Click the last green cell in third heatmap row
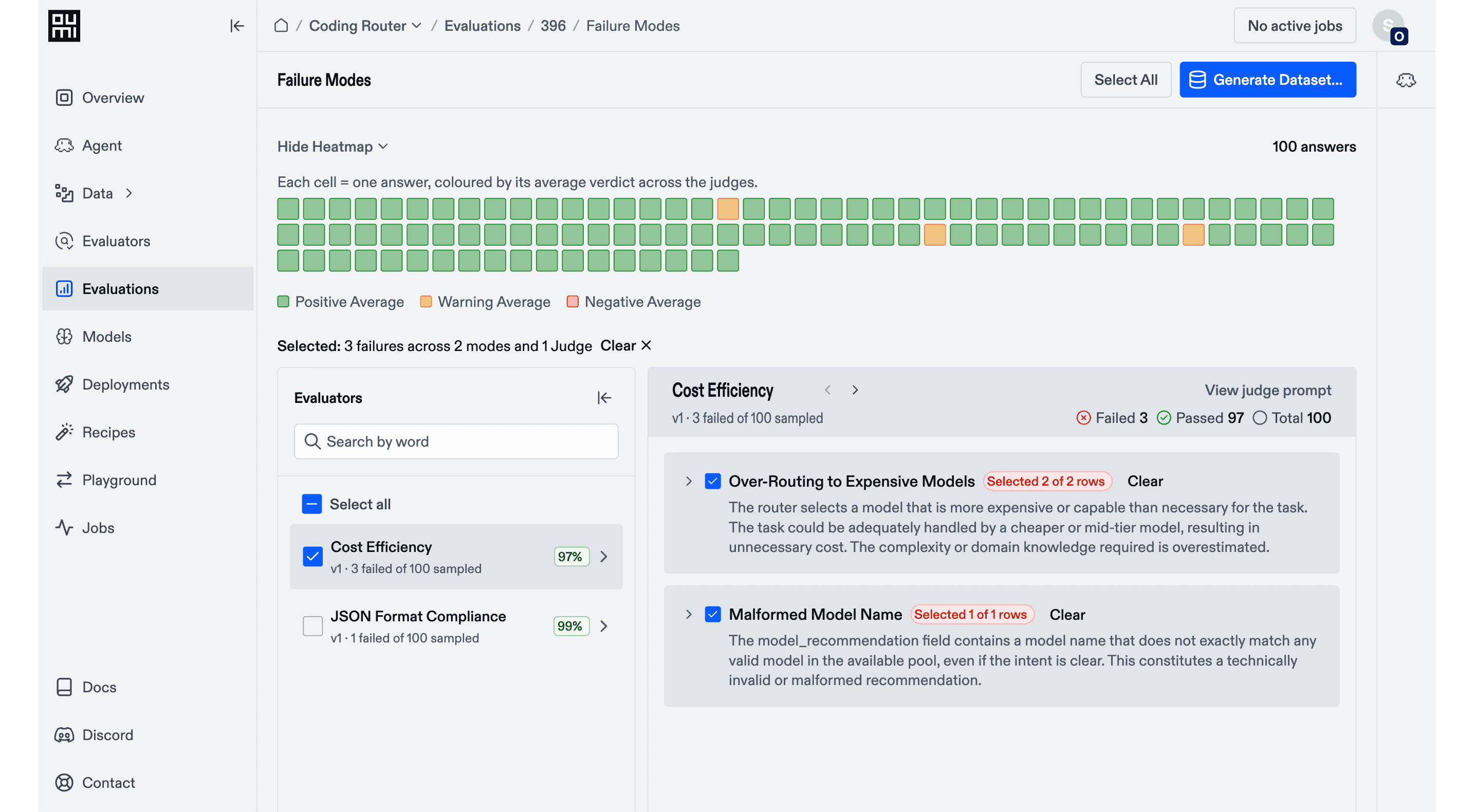Screen dimensions: 1474x812 728,261
